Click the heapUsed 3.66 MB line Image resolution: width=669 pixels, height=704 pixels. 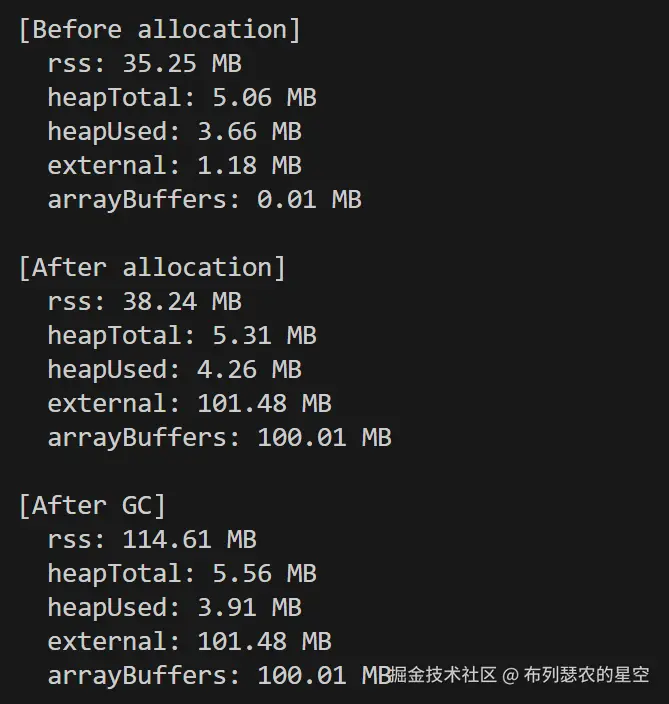[174, 132]
